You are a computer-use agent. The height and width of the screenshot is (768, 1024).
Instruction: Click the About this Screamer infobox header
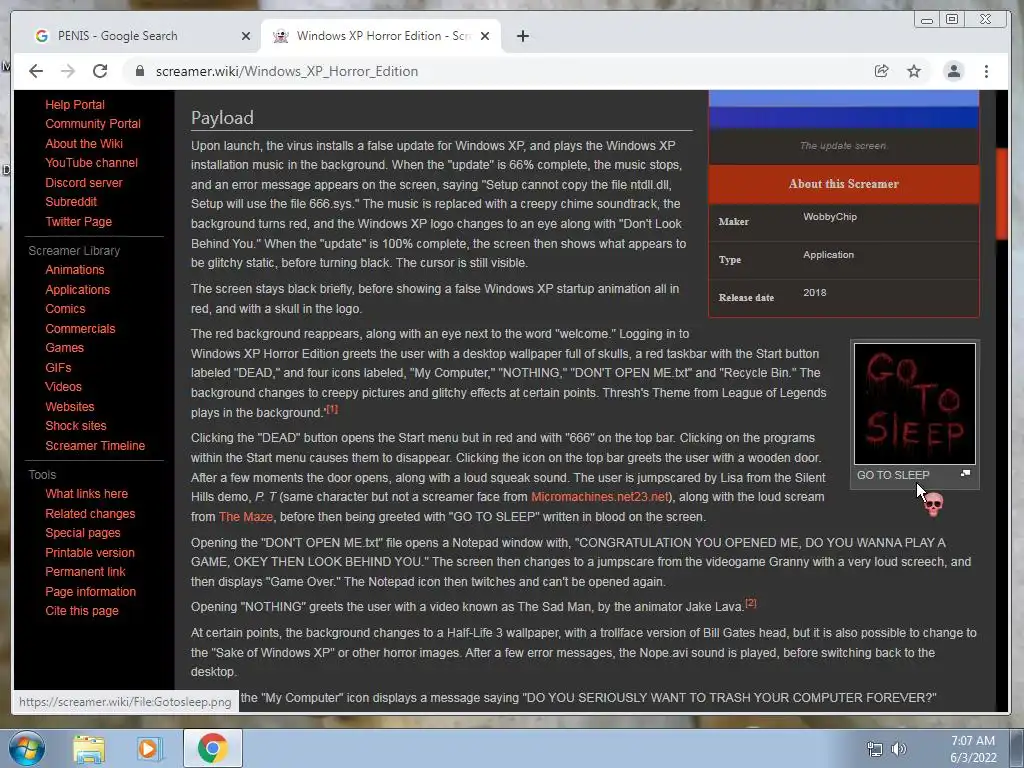pyautogui.click(x=843, y=184)
